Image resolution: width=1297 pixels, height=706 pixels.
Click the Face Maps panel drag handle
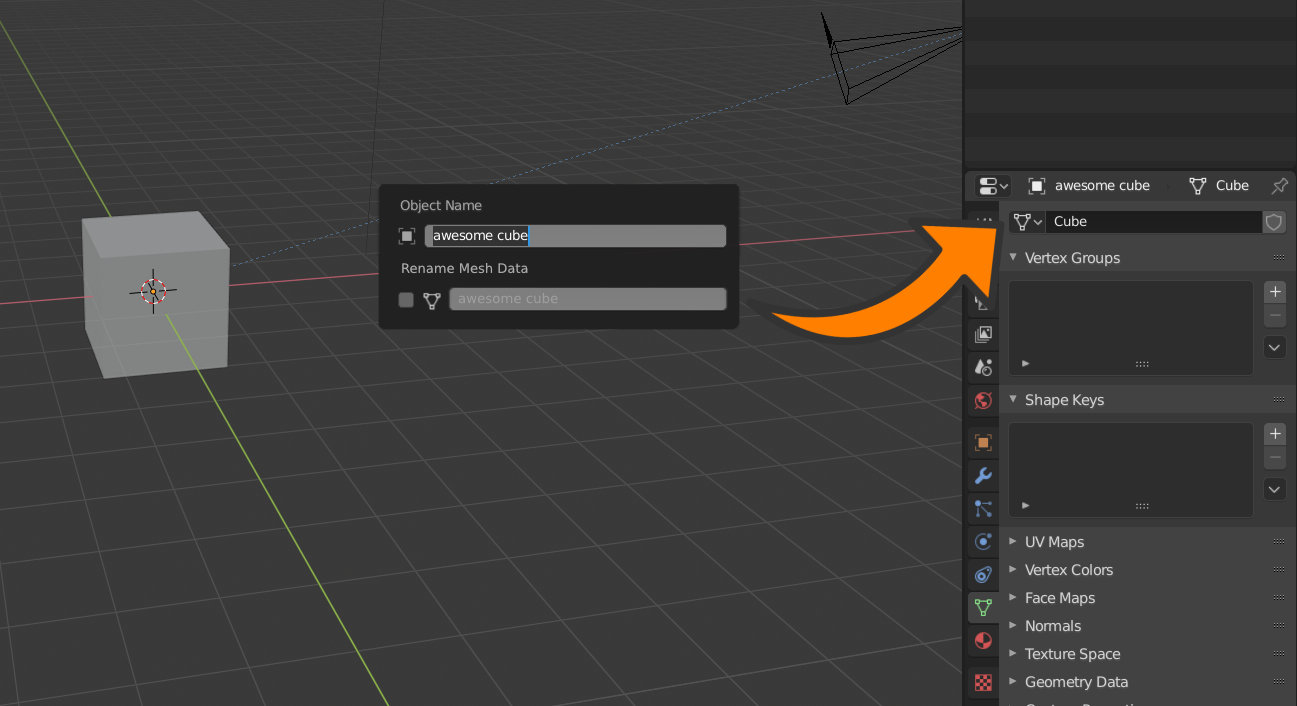(1279, 598)
